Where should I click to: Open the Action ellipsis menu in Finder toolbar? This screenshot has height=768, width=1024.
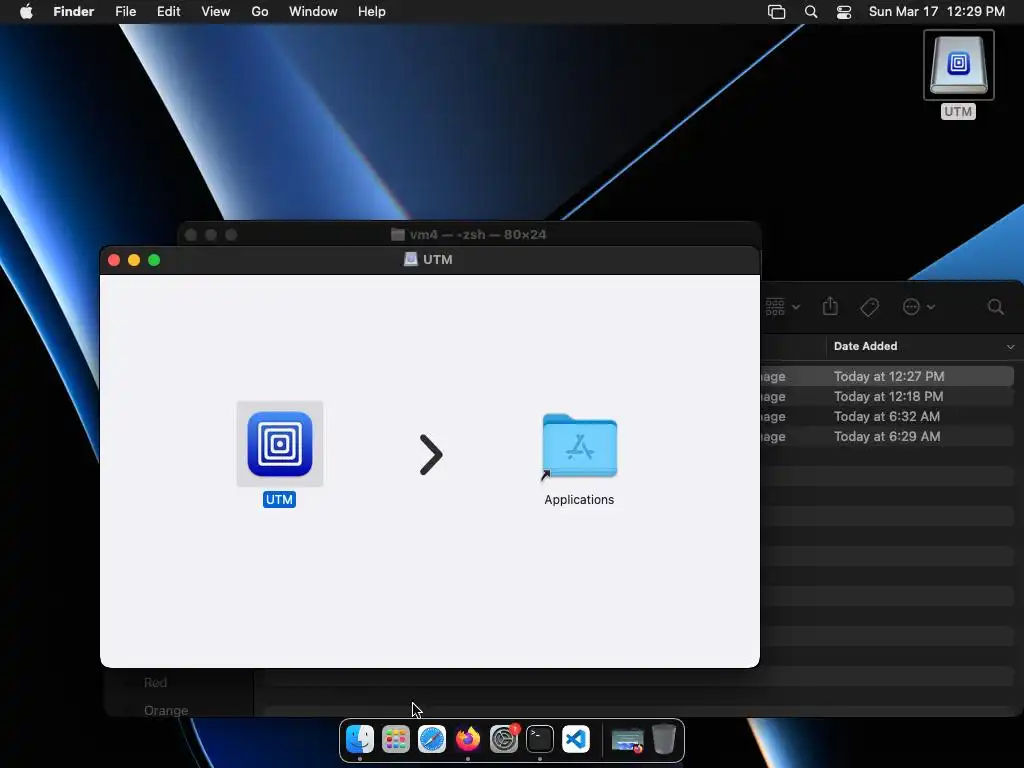[918, 306]
